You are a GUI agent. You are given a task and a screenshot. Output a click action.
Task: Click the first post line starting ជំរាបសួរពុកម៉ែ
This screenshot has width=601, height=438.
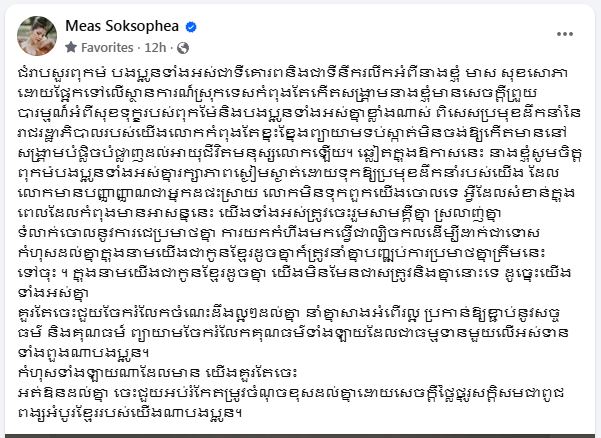292,73
